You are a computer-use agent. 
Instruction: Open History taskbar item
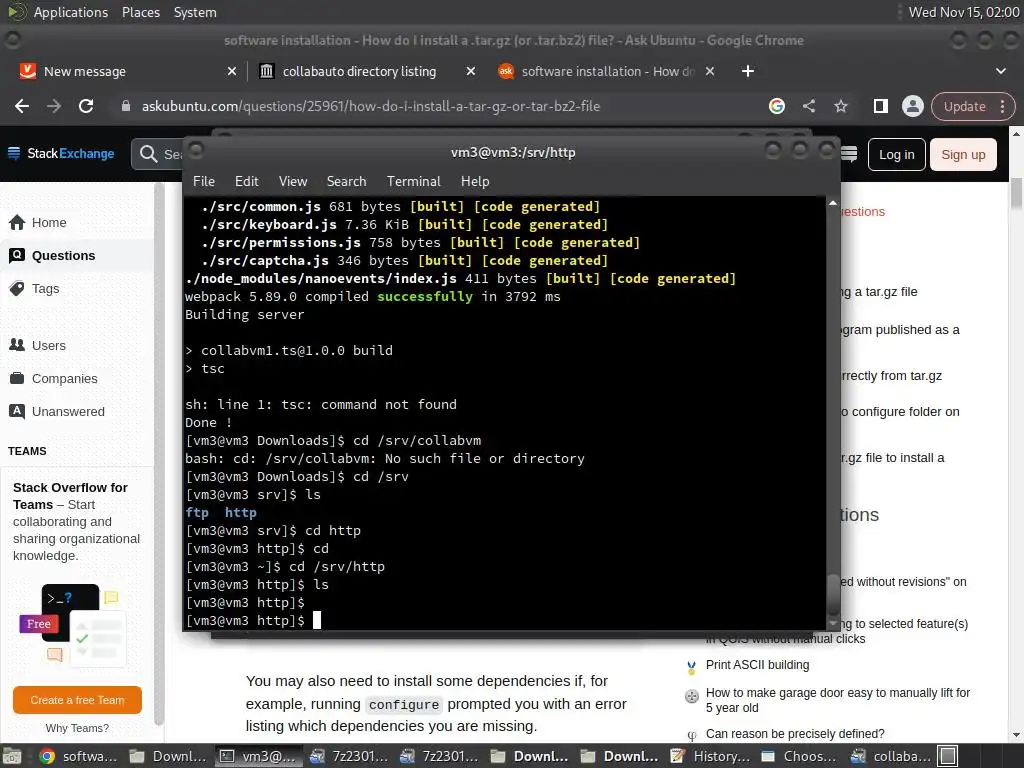[x=710, y=756]
